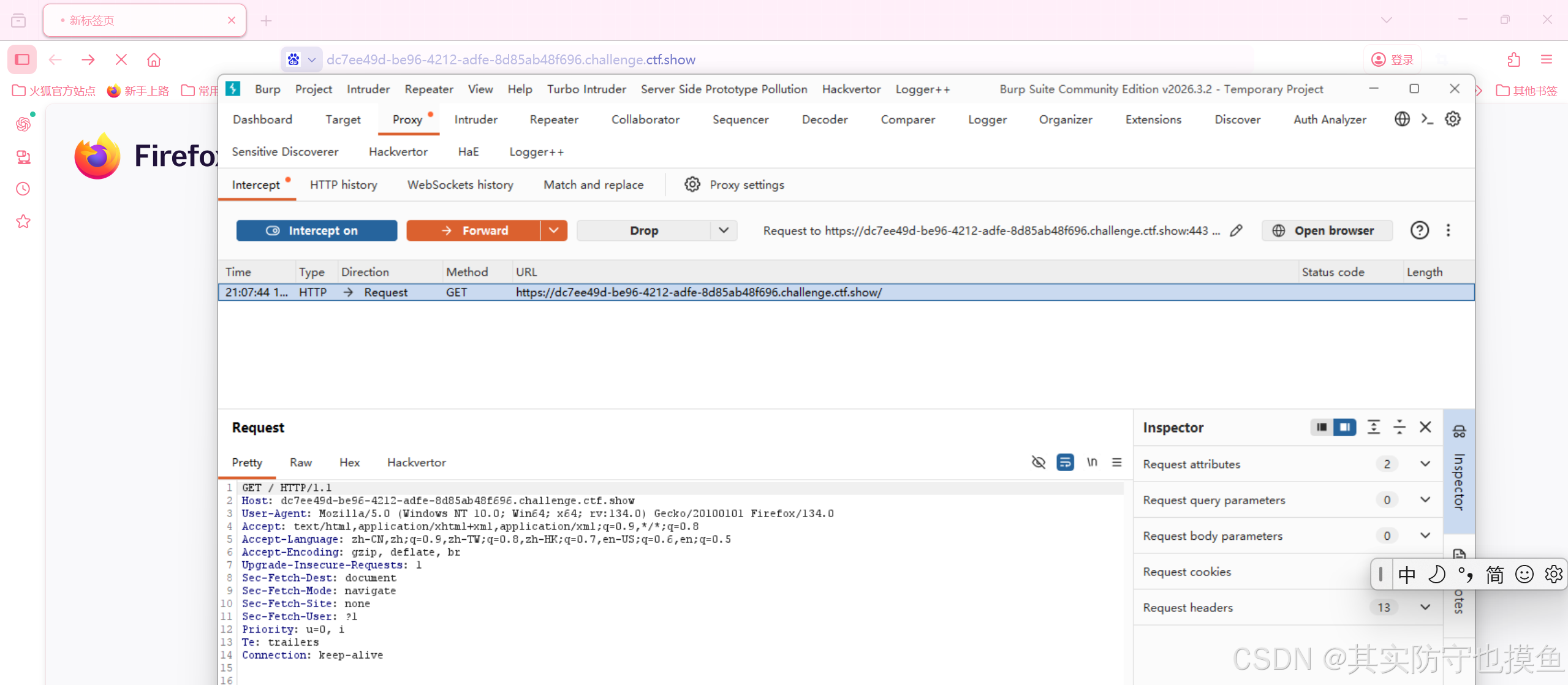Open Firefox extensions puzzle icon
Viewport: 1568px width, 685px height.
point(1513,59)
